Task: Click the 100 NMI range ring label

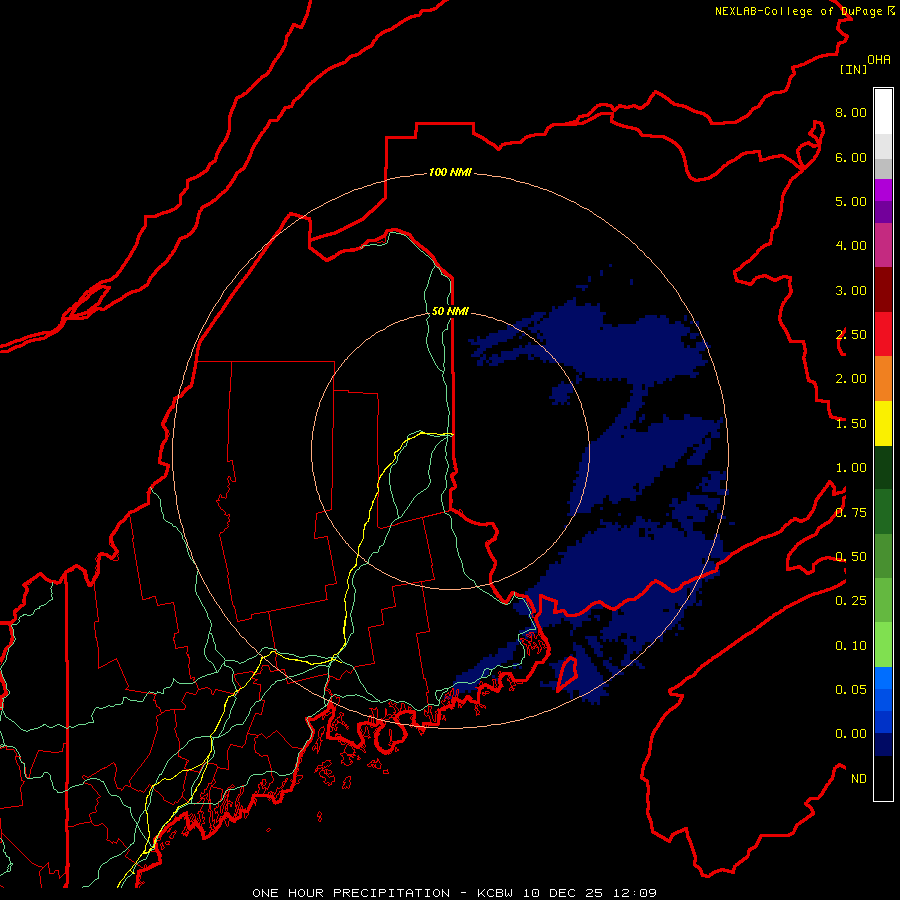Action: [450, 172]
